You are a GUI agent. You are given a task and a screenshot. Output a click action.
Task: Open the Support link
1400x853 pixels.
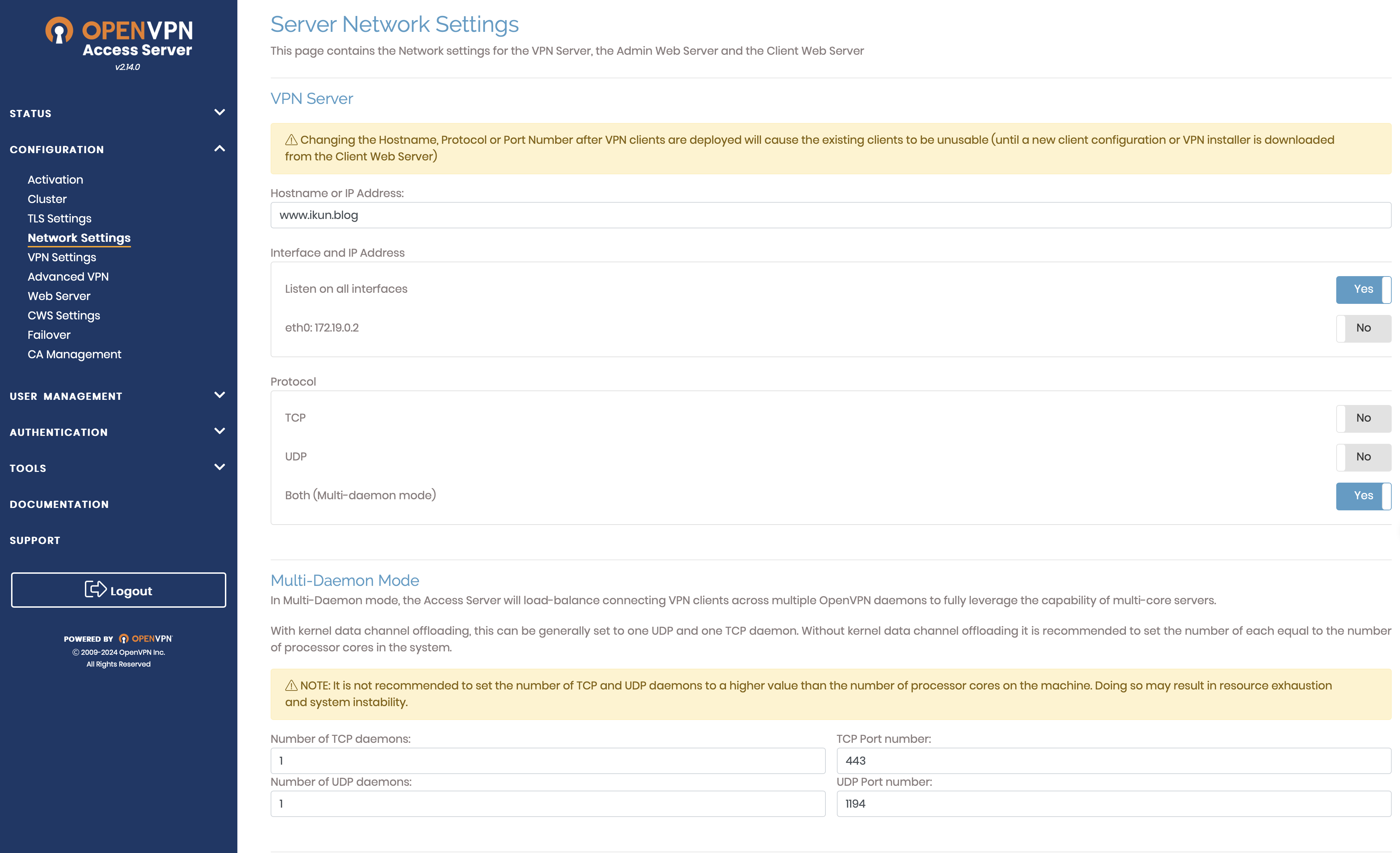[35, 540]
